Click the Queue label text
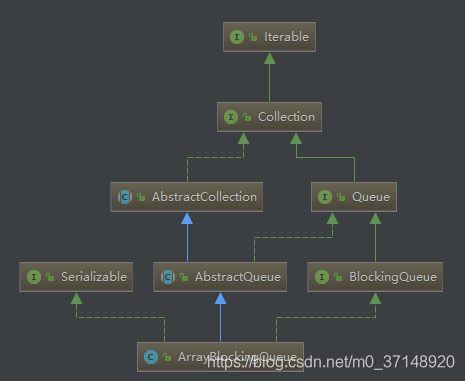 click(371, 197)
